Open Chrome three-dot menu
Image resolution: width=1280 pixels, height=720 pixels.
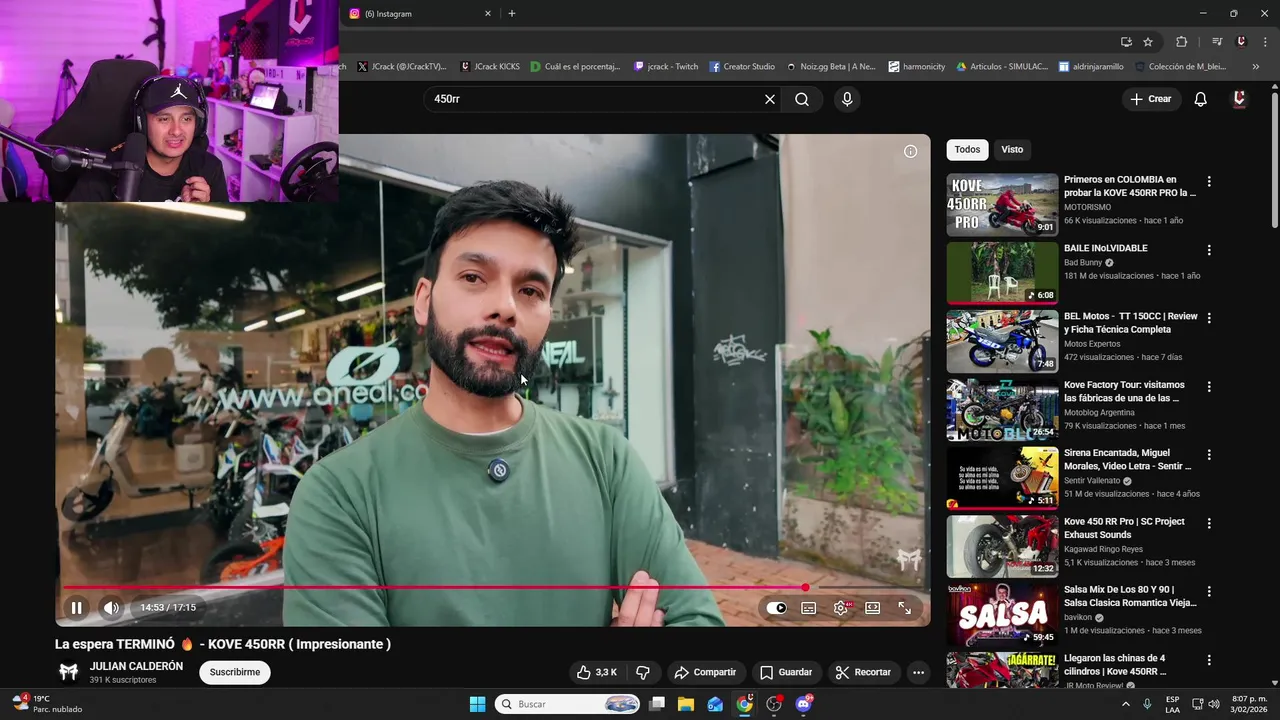tap(1264, 41)
